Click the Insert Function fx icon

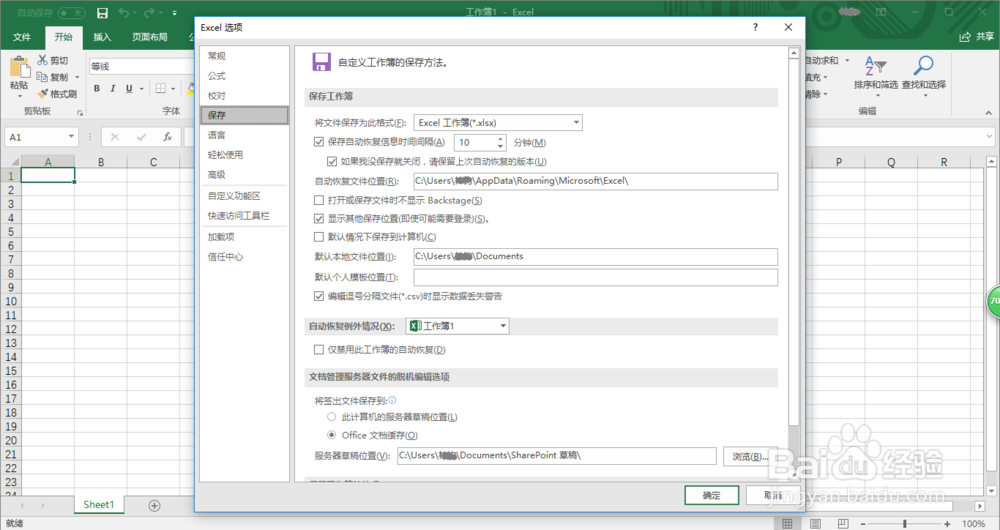(167, 137)
